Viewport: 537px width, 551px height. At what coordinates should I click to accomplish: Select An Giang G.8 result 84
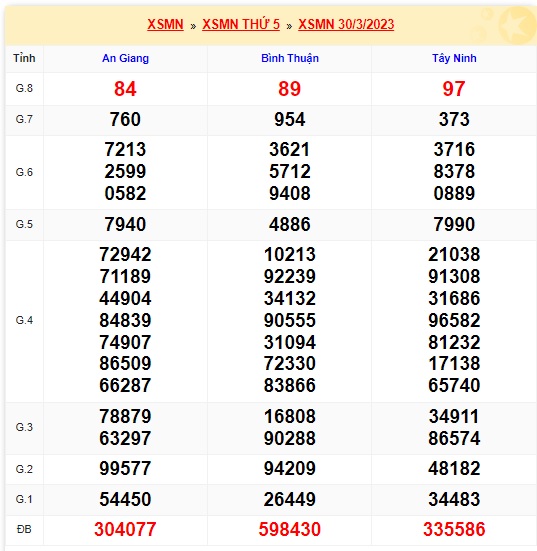[125, 89]
